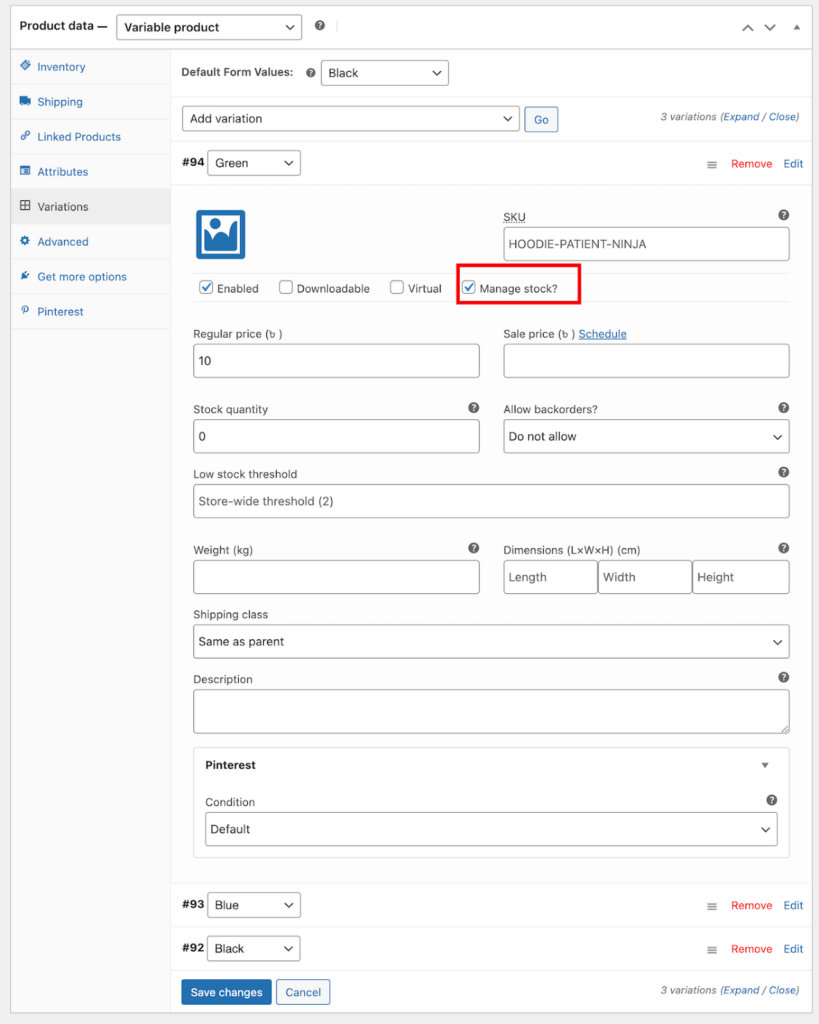819x1024 pixels.
Task: Click the SKU input field
Action: coord(646,244)
